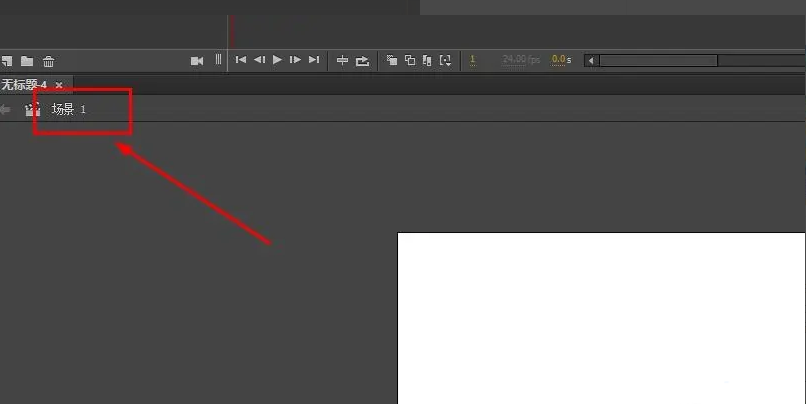Toggle Onion Skin mode

pos(392,60)
